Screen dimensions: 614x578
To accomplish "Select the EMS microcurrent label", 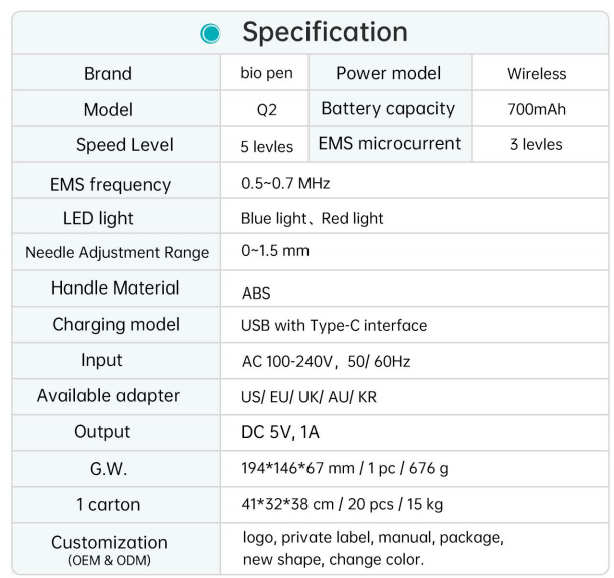I will [389, 144].
